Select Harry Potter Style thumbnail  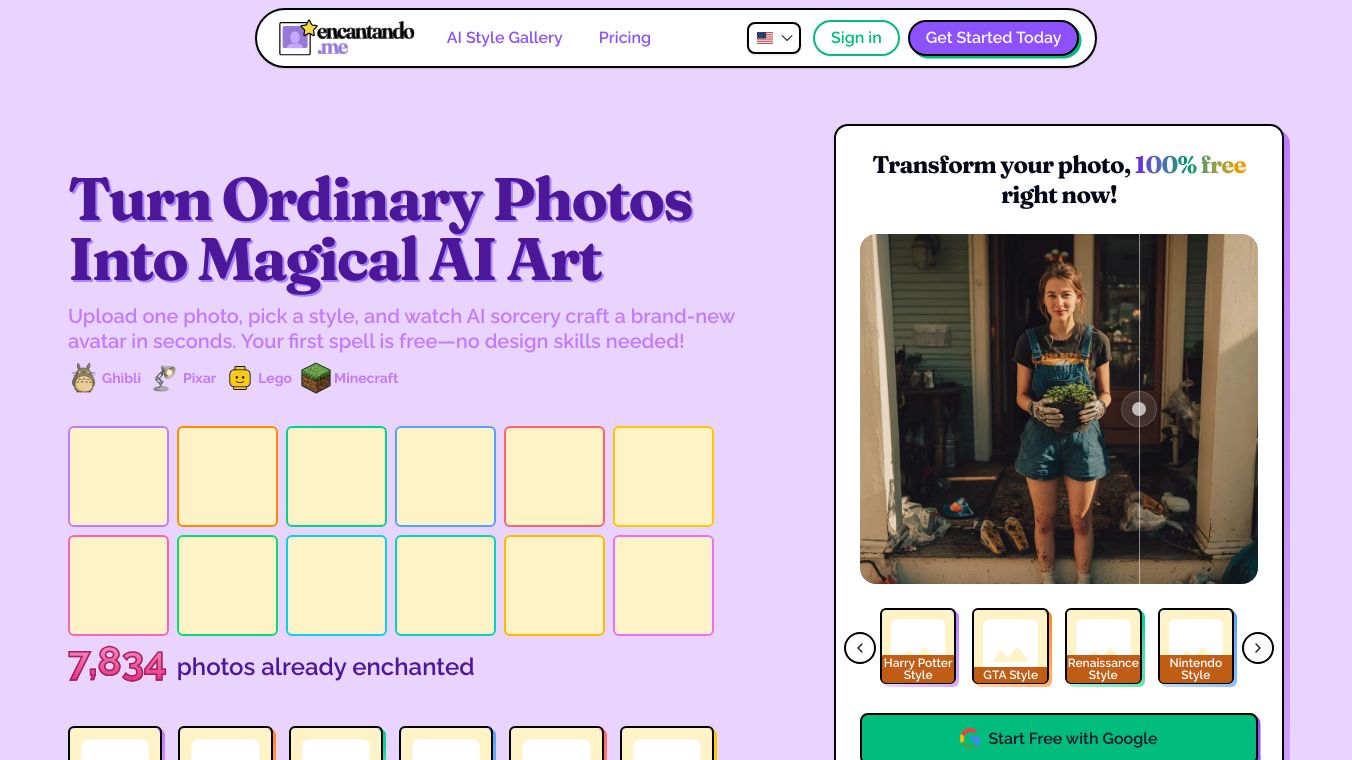coord(918,646)
